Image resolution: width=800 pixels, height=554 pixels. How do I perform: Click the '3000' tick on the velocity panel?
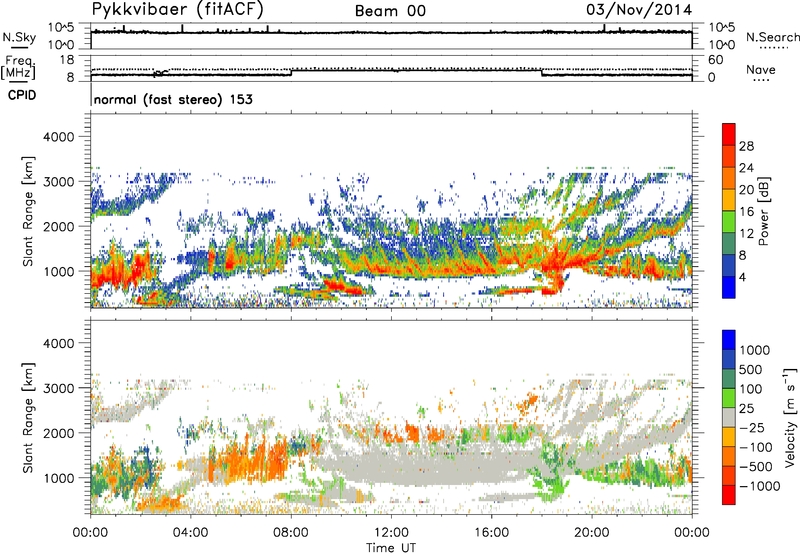(58, 388)
